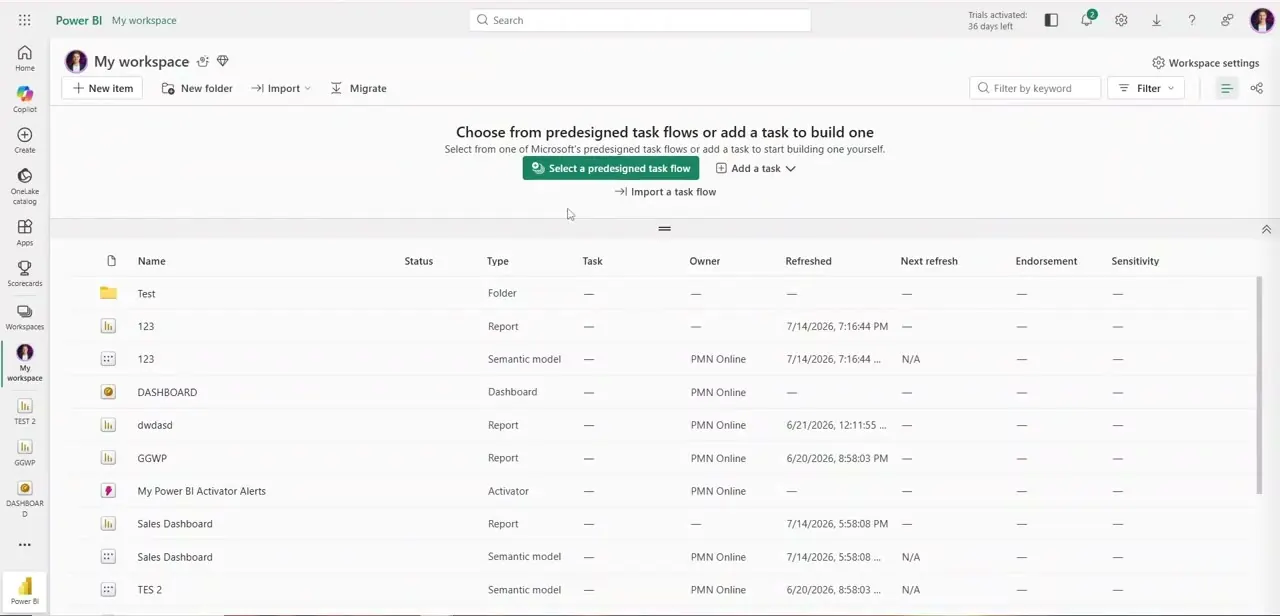The height and width of the screenshot is (616, 1280).
Task: Open the Create page icon
Action: tap(25, 140)
